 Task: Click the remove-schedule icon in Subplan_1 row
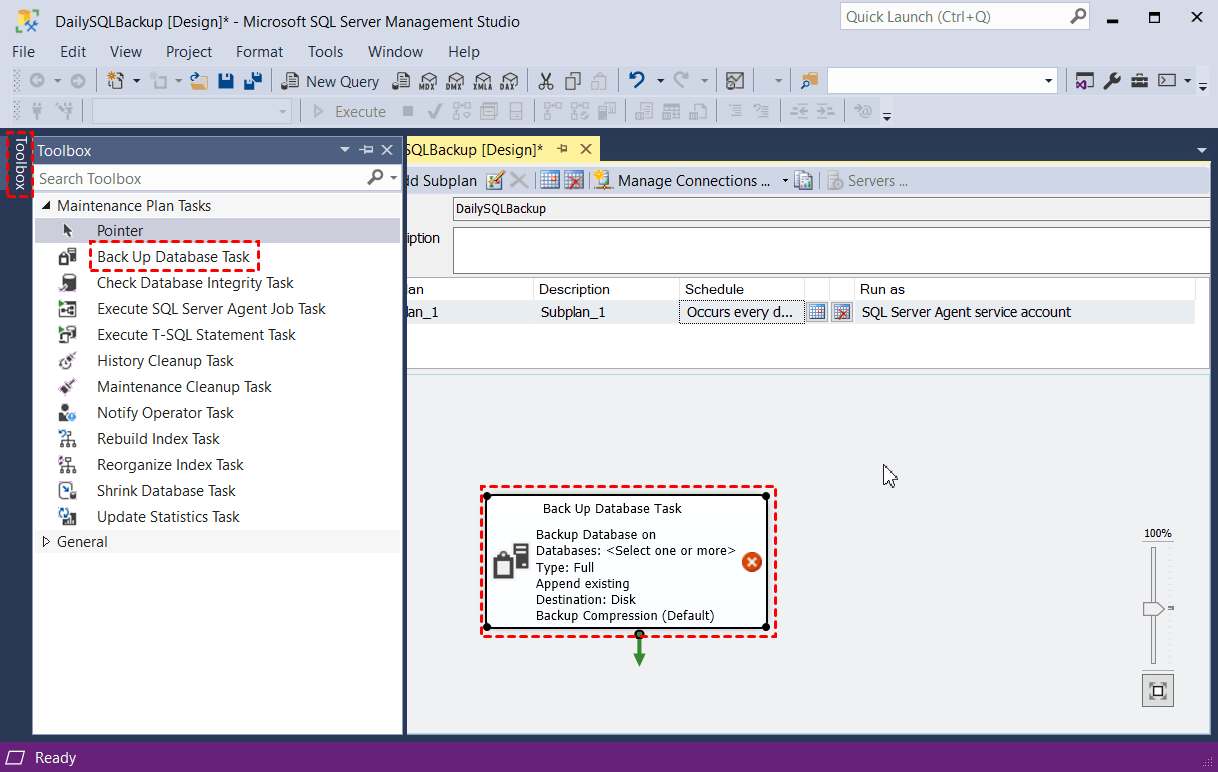[x=842, y=312]
